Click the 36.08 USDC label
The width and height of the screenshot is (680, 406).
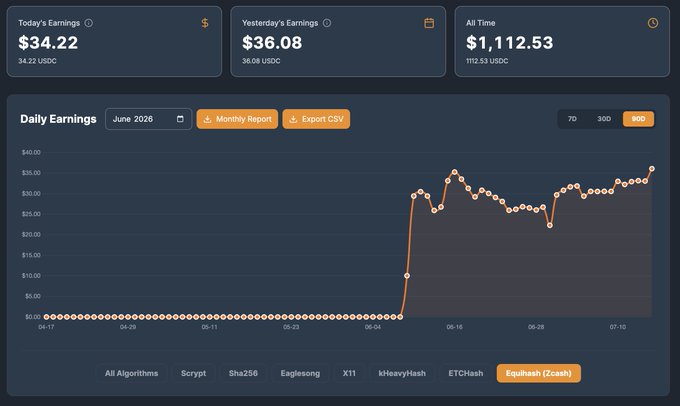point(261,61)
